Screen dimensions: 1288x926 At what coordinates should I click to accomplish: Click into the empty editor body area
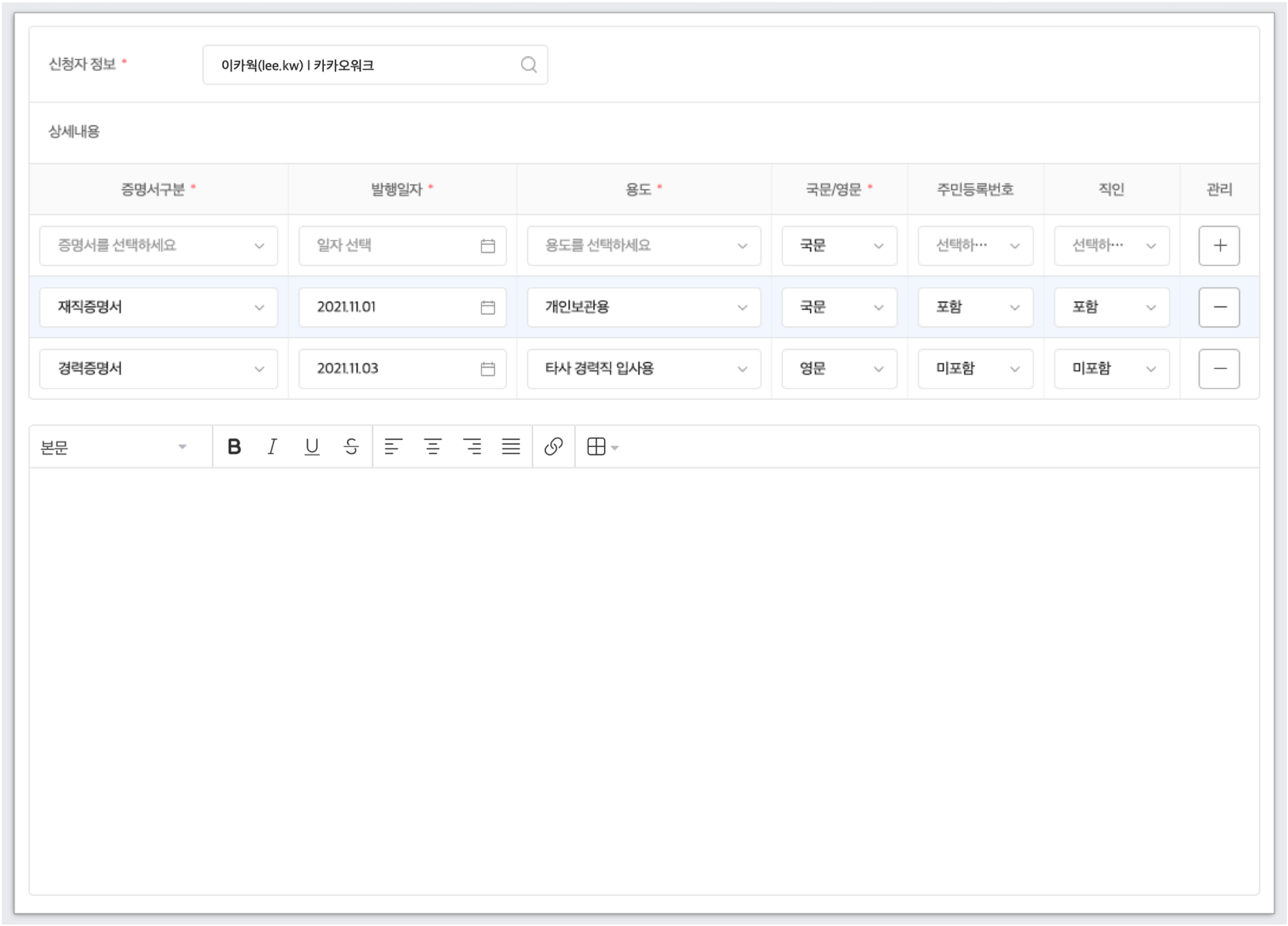click(x=644, y=676)
